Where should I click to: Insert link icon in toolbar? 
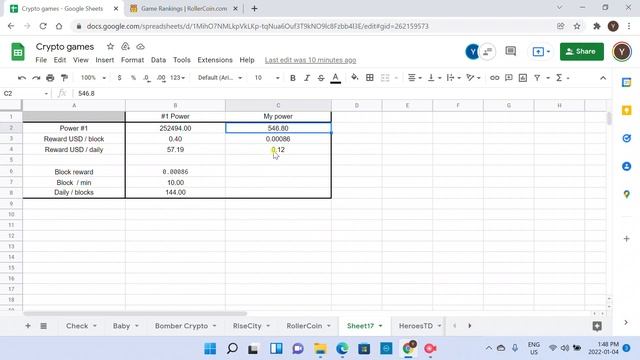494,78
